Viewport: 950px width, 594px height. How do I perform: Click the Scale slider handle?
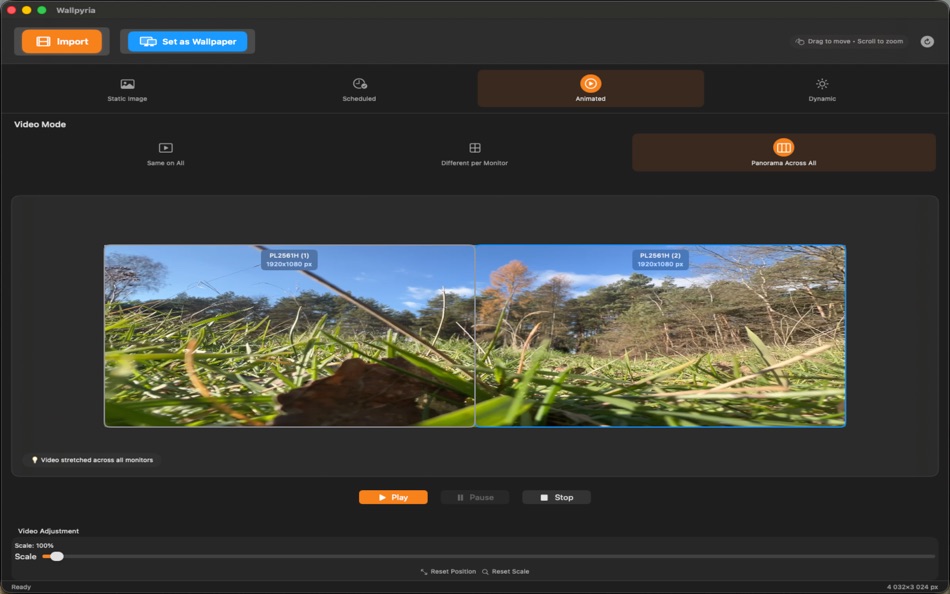click(57, 556)
